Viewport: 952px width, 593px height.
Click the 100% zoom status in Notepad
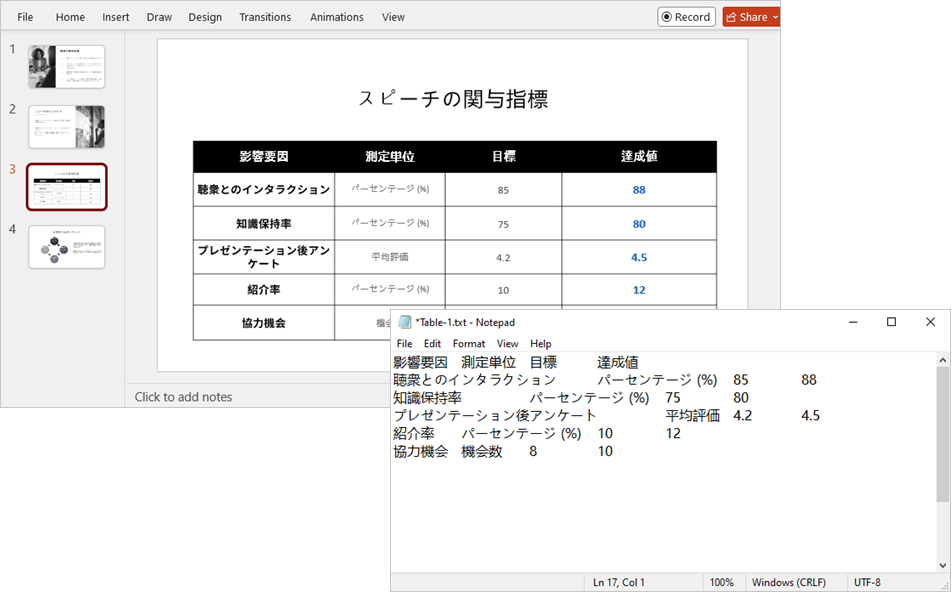click(x=721, y=582)
